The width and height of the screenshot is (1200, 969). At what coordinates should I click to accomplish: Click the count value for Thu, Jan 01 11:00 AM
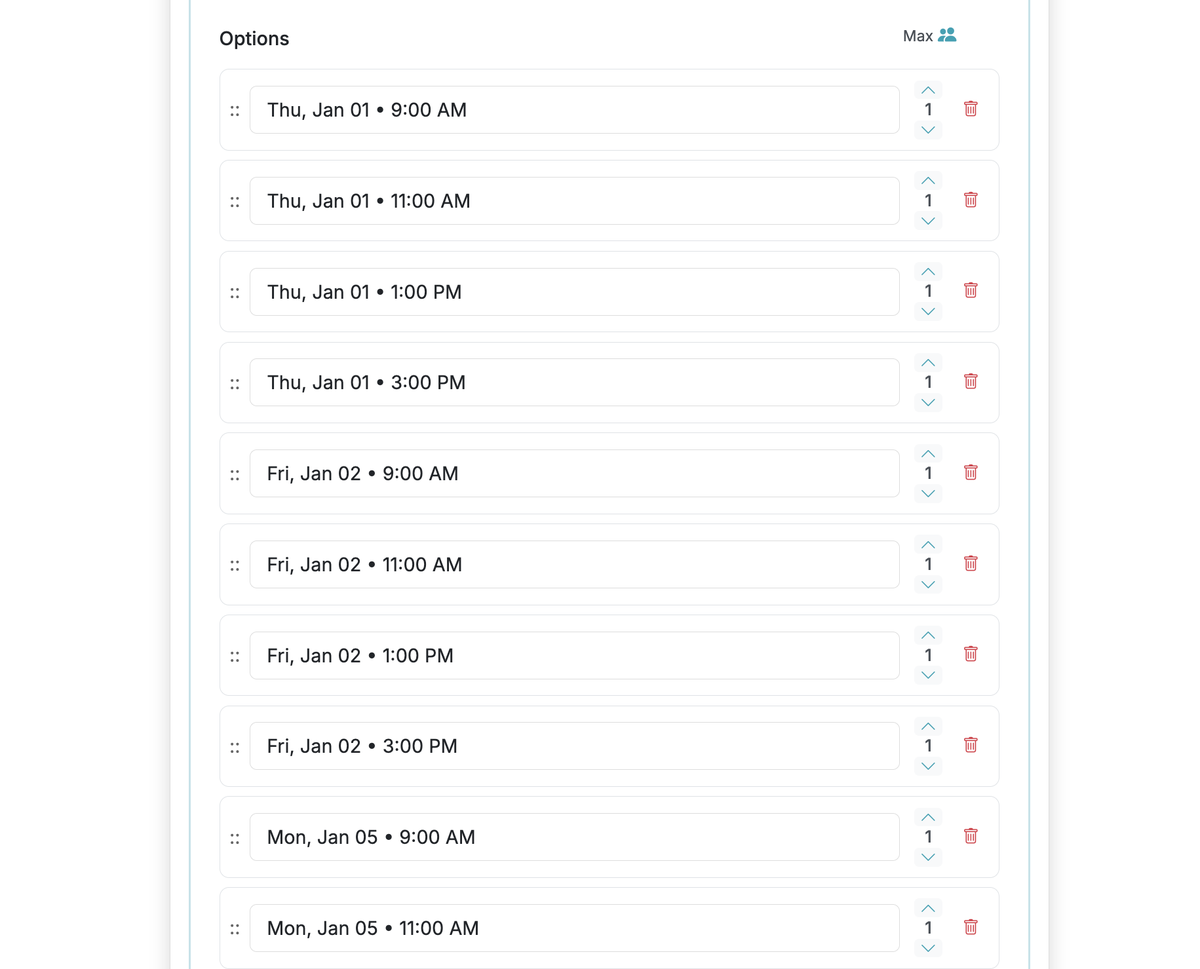pos(927,200)
